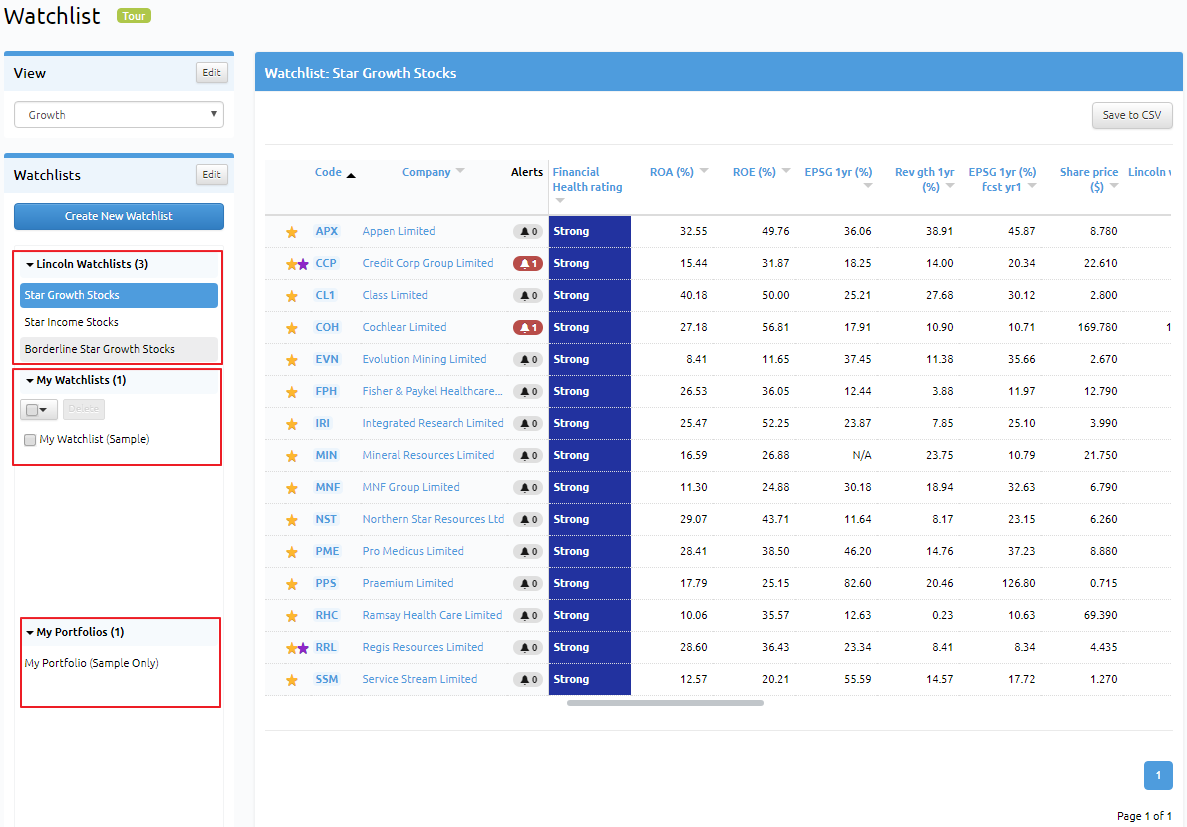Screen dimensions: 1187x827
Task: Start the Tour badge
Action: 134,16
